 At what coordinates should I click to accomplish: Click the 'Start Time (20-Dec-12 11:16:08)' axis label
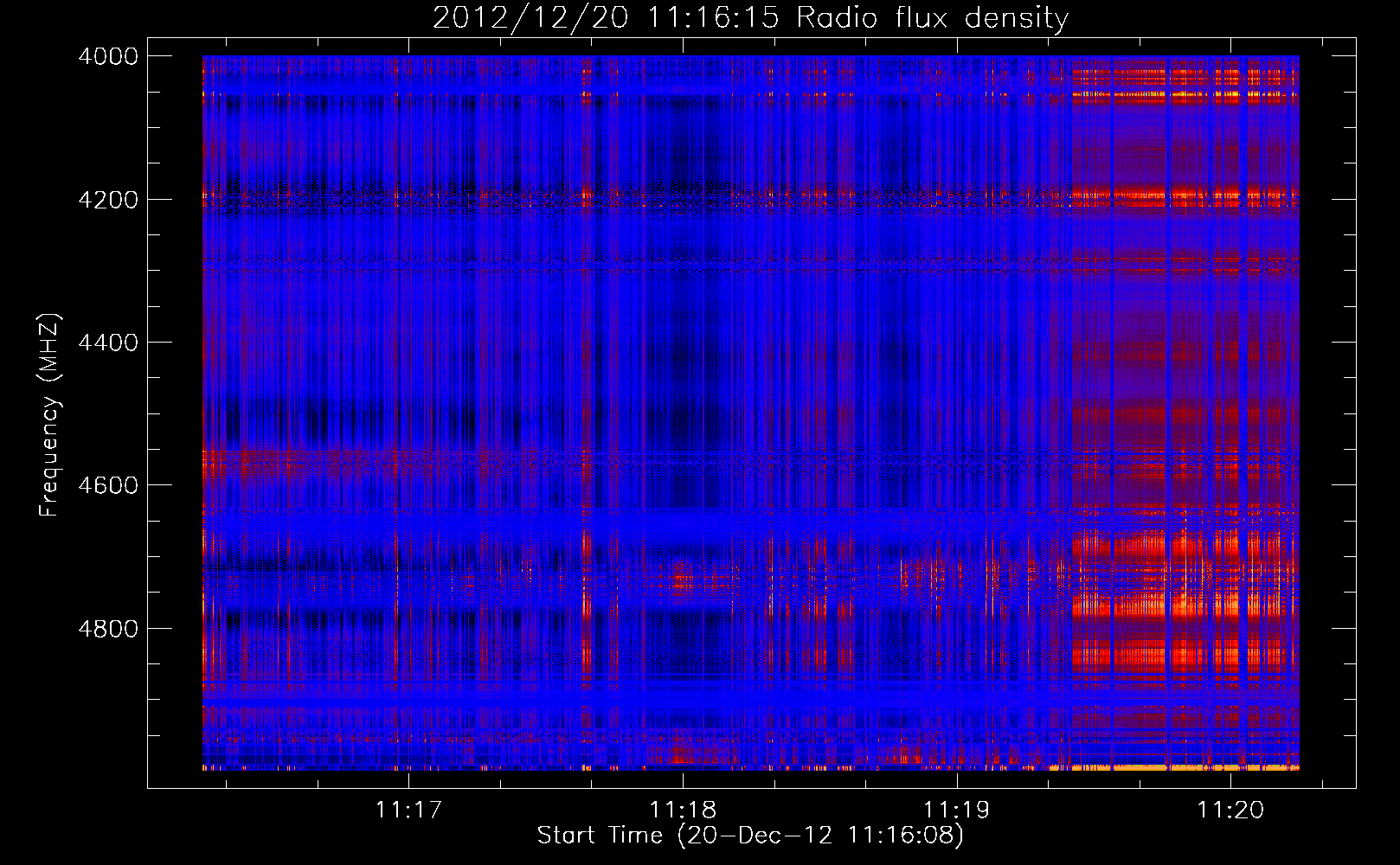tap(750, 836)
